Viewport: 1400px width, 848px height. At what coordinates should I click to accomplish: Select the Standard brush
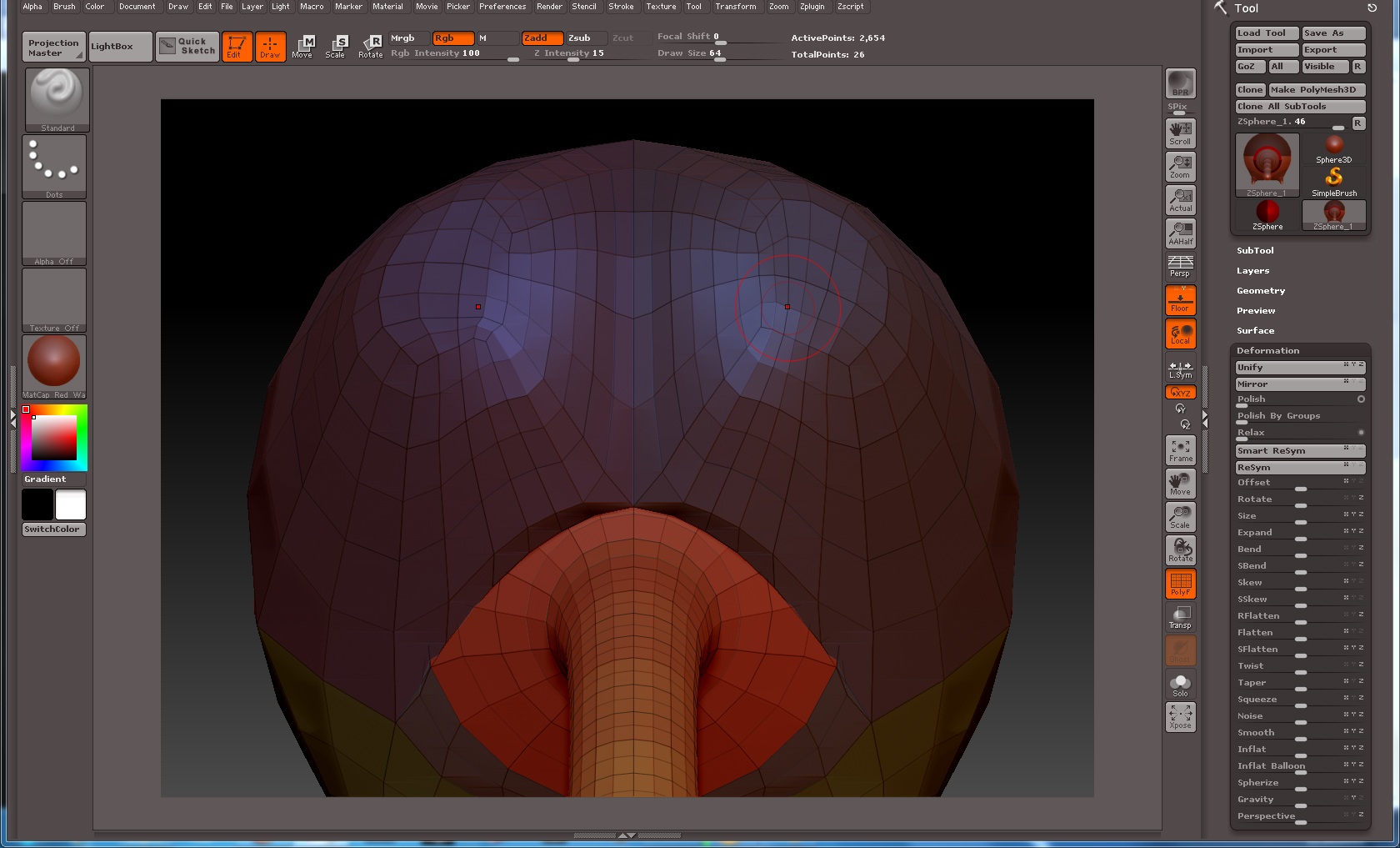pyautogui.click(x=55, y=98)
